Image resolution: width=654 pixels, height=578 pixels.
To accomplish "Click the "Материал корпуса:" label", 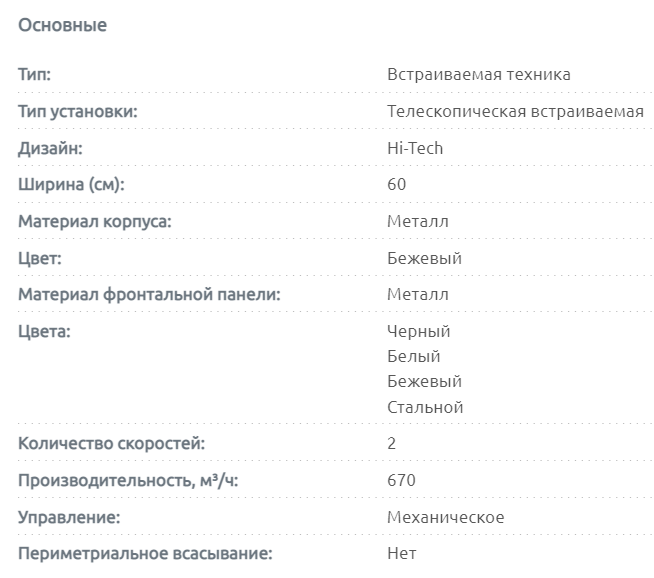I will tap(95, 221).
